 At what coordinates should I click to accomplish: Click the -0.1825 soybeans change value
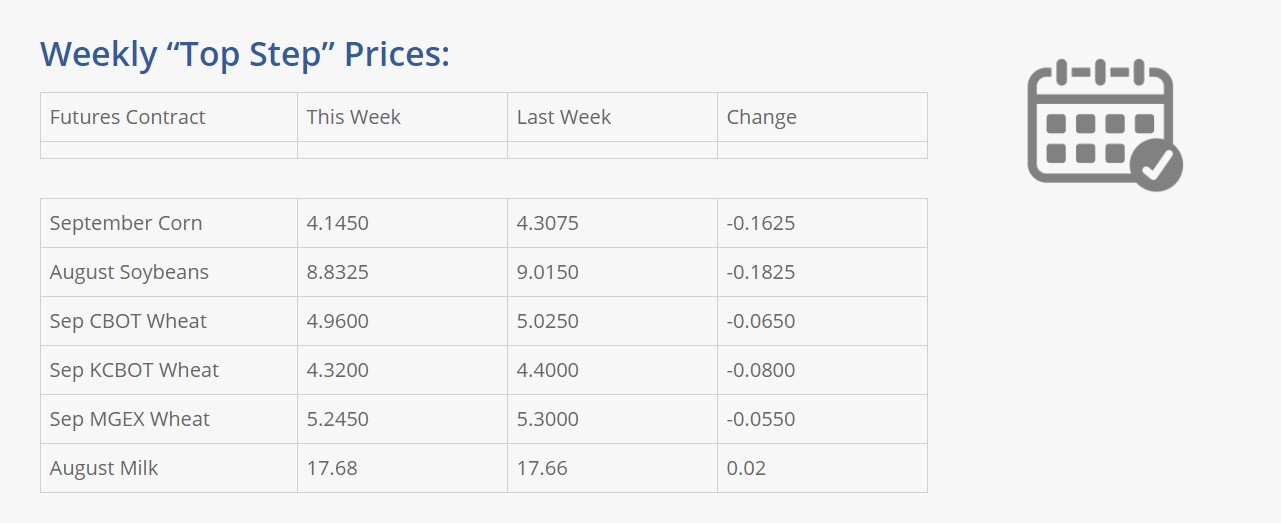[x=761, y=272]
